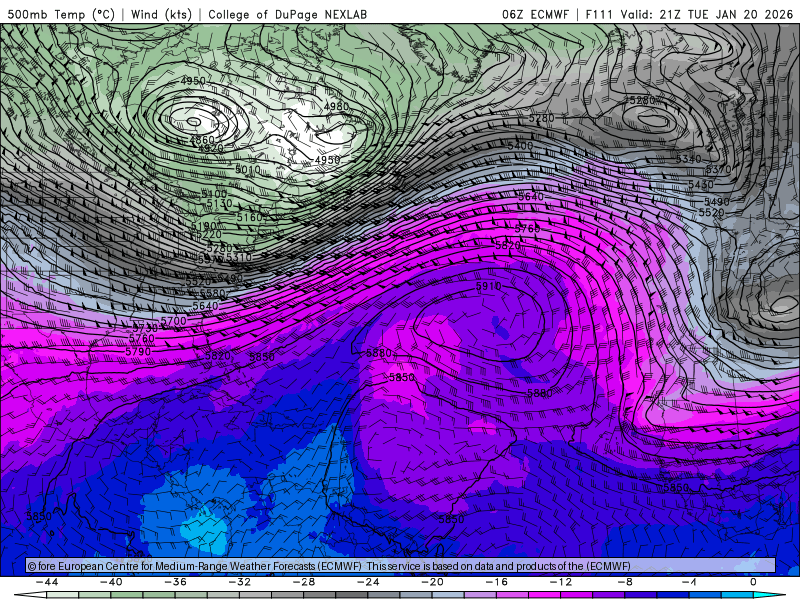Click the 5010 height contour label

248,169
